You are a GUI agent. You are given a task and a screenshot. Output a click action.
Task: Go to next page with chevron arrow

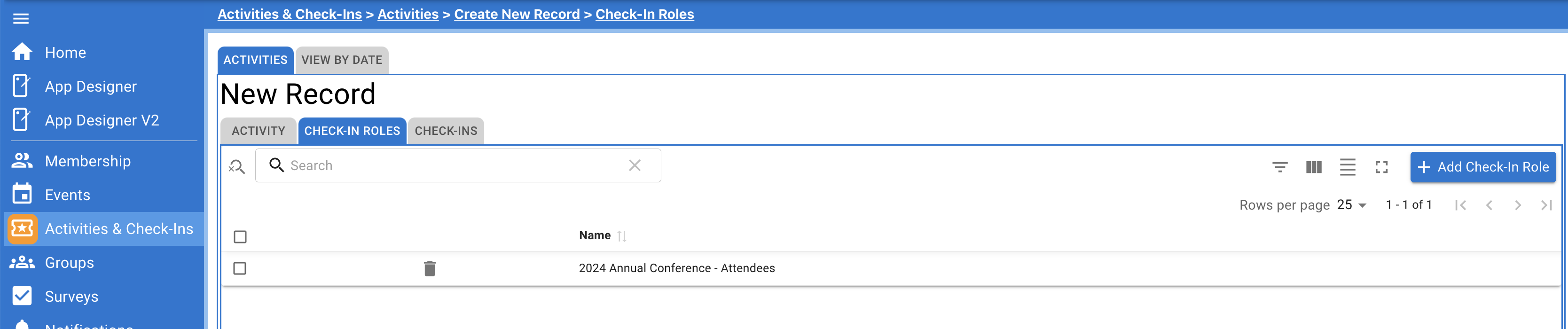click(x=1518, y=205)
